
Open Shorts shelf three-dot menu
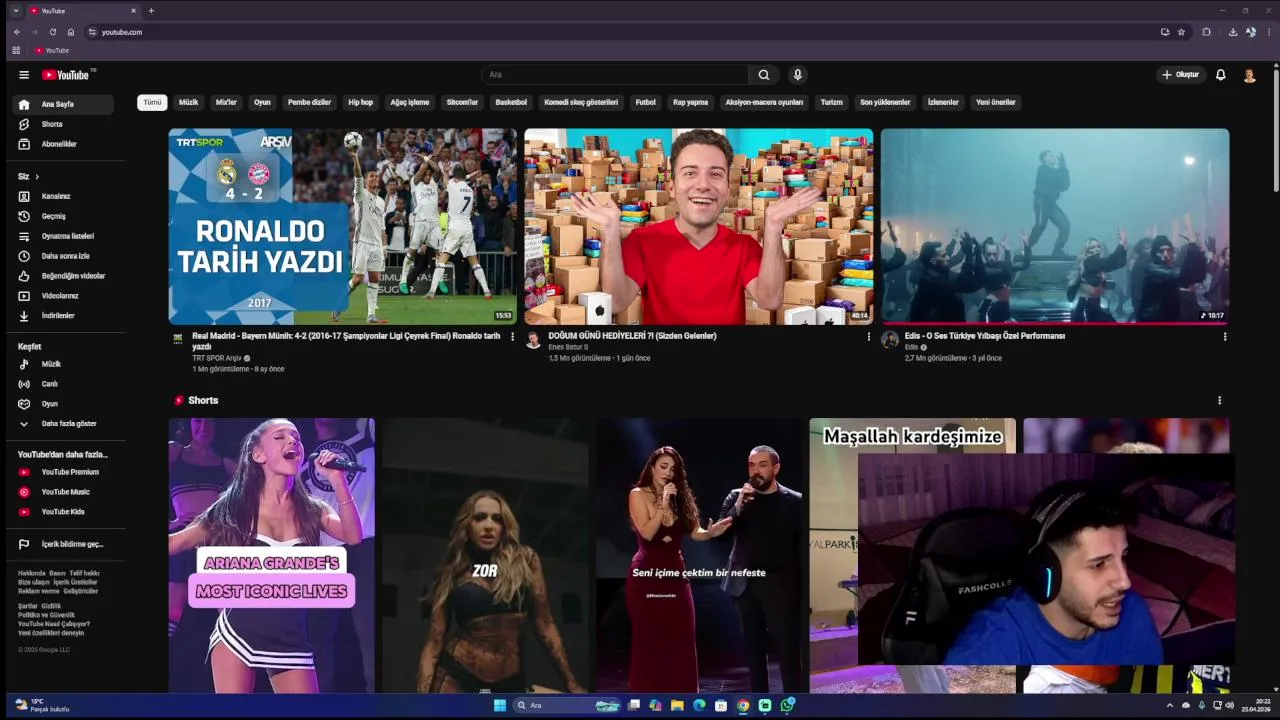pyautogui.click(x=1219, y=400)
